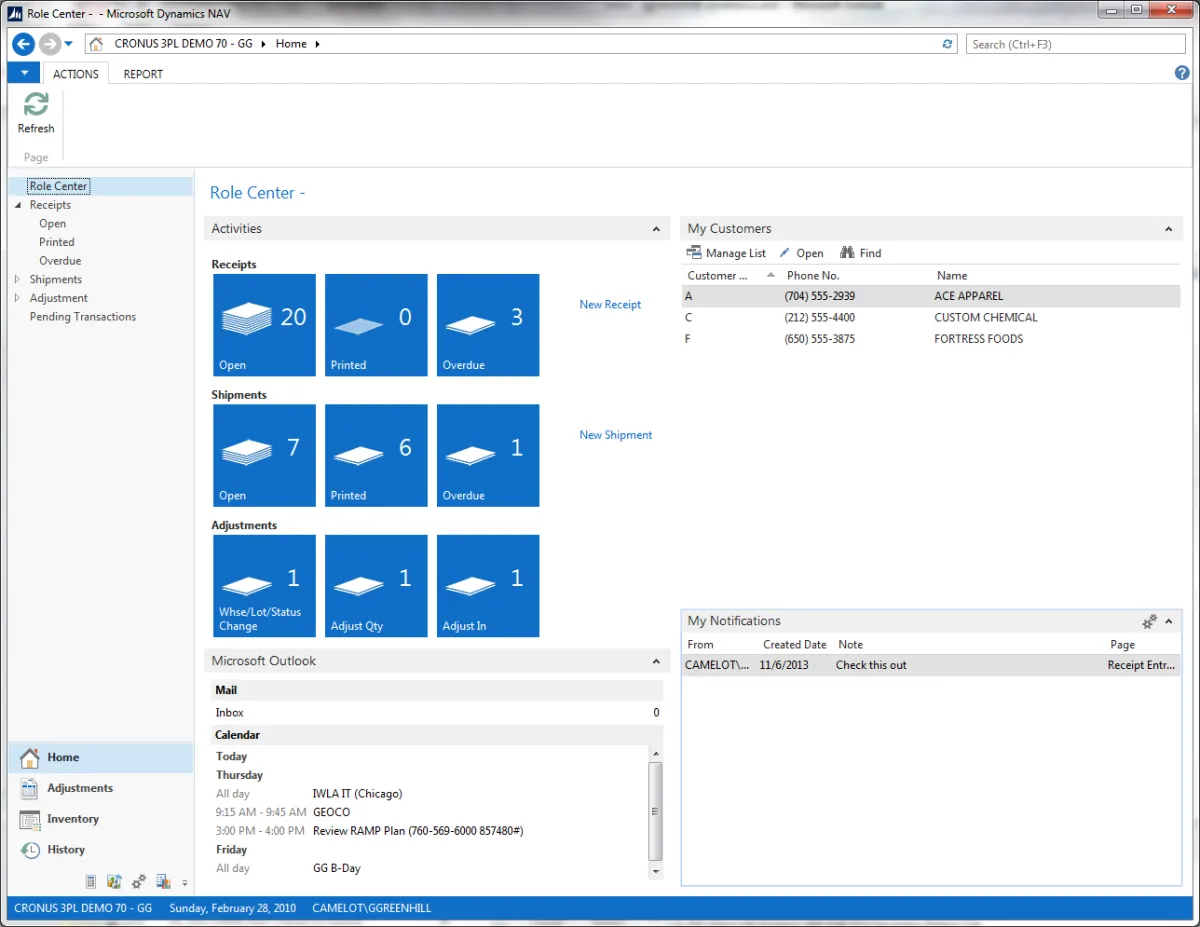This screenshot has height=927, width=1200.
Task: Collapse the Microsoft Outlook section
Action: coord(656,661)
